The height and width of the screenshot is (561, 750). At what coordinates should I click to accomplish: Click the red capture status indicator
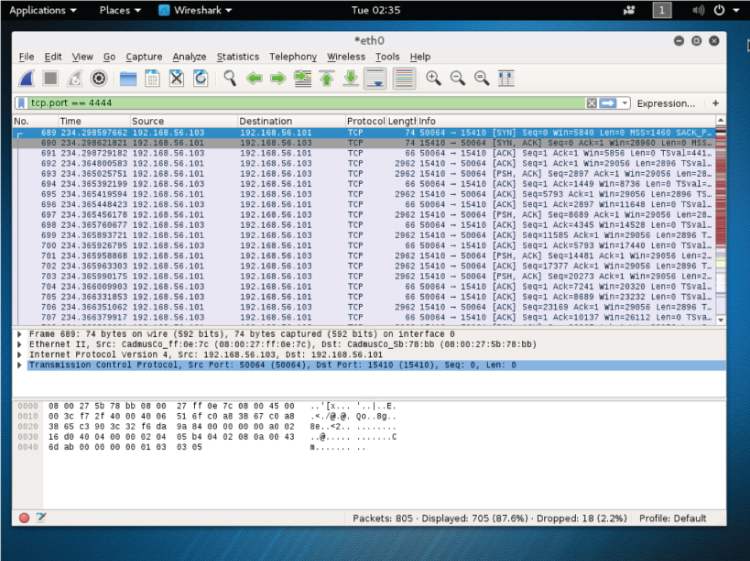(24, 517)
